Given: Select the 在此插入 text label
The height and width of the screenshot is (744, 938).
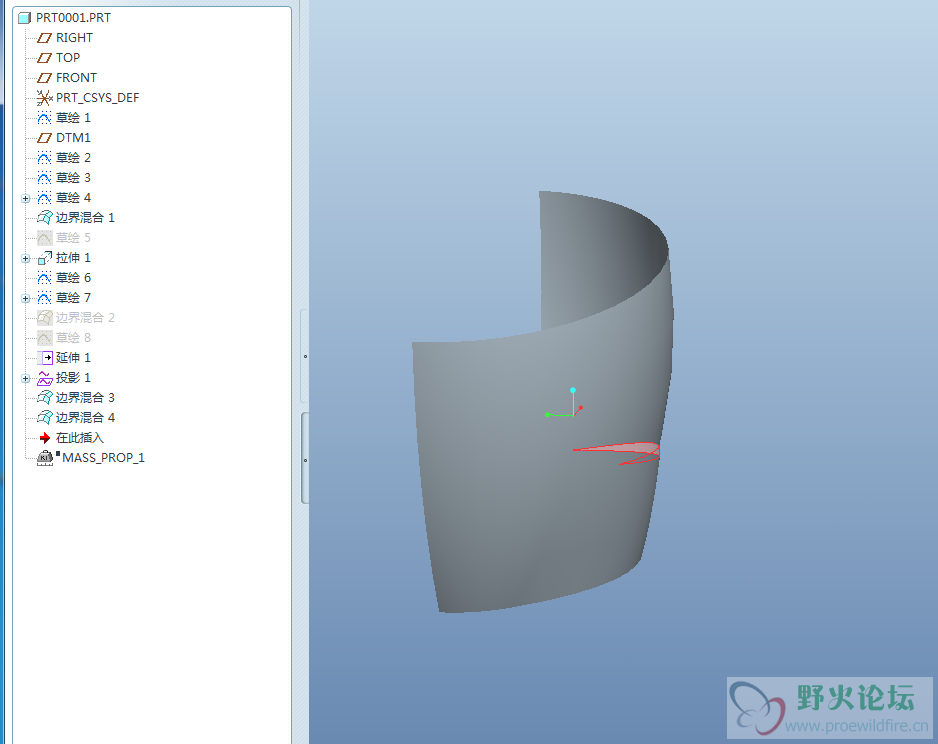Looking at the screenshot, I should click(x=80, y=438).
